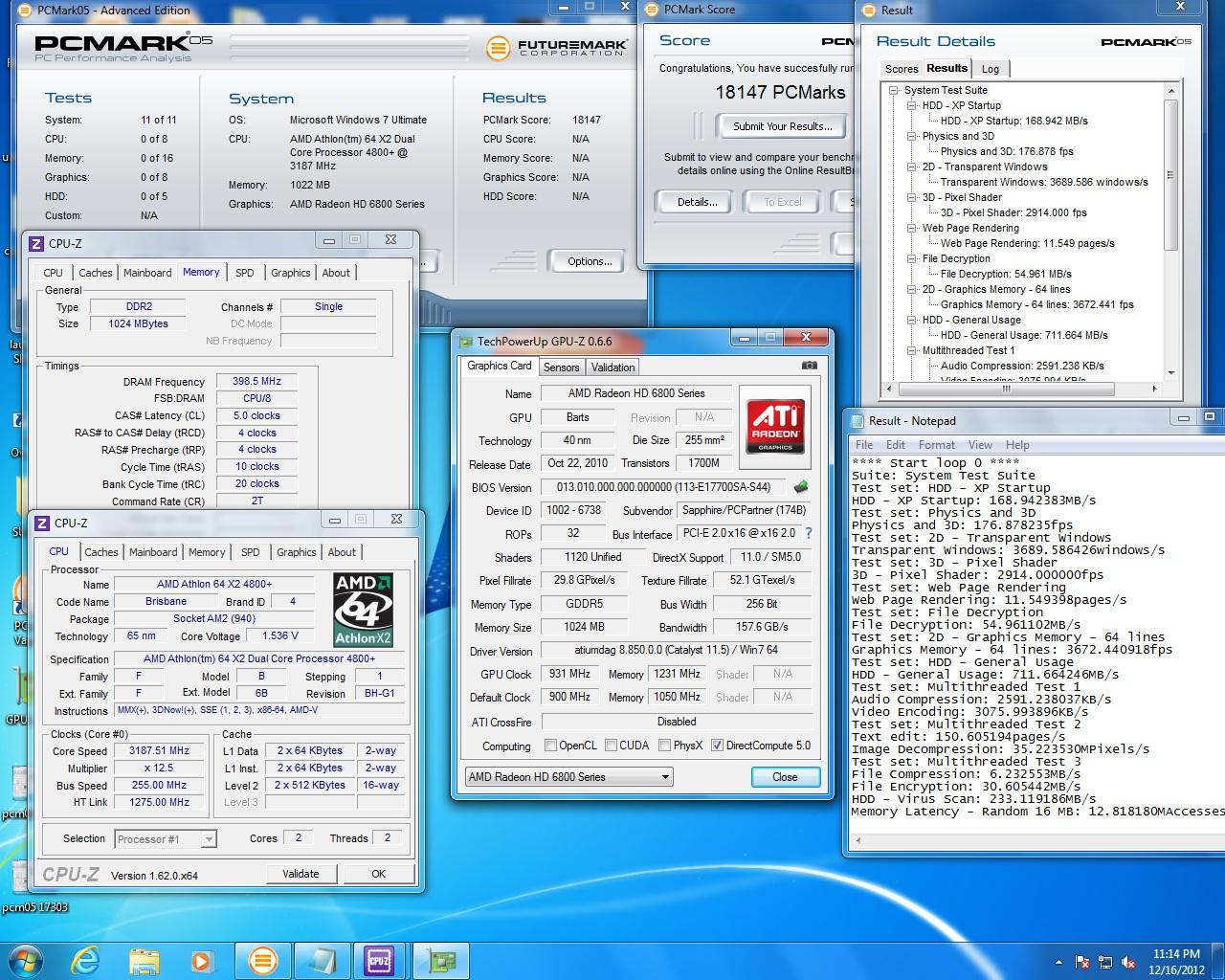Collapse 3D - Pixel Shader node
1225x980 pixels.
[x=912, y=197]
